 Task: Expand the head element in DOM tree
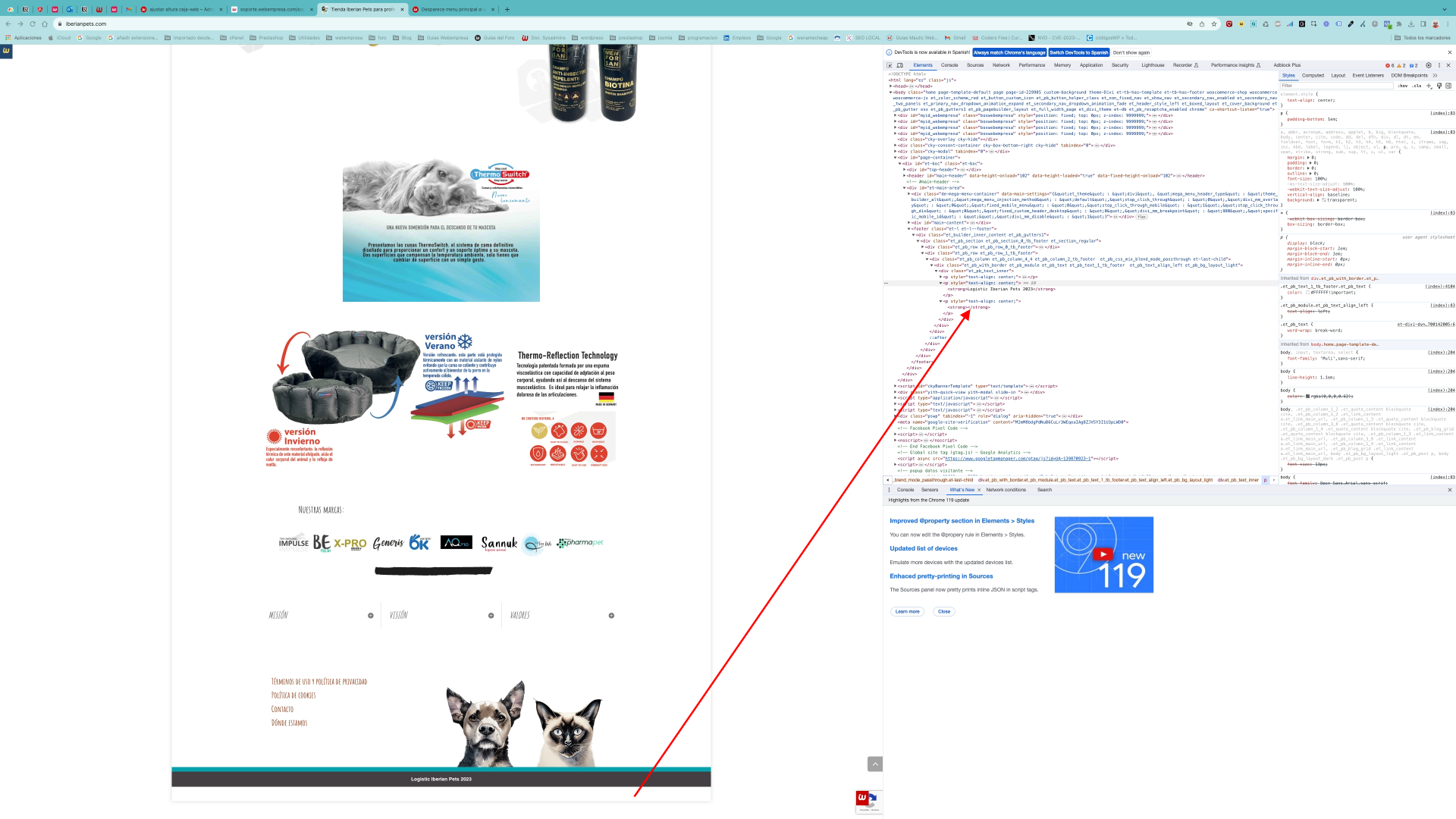coord(891,86)
